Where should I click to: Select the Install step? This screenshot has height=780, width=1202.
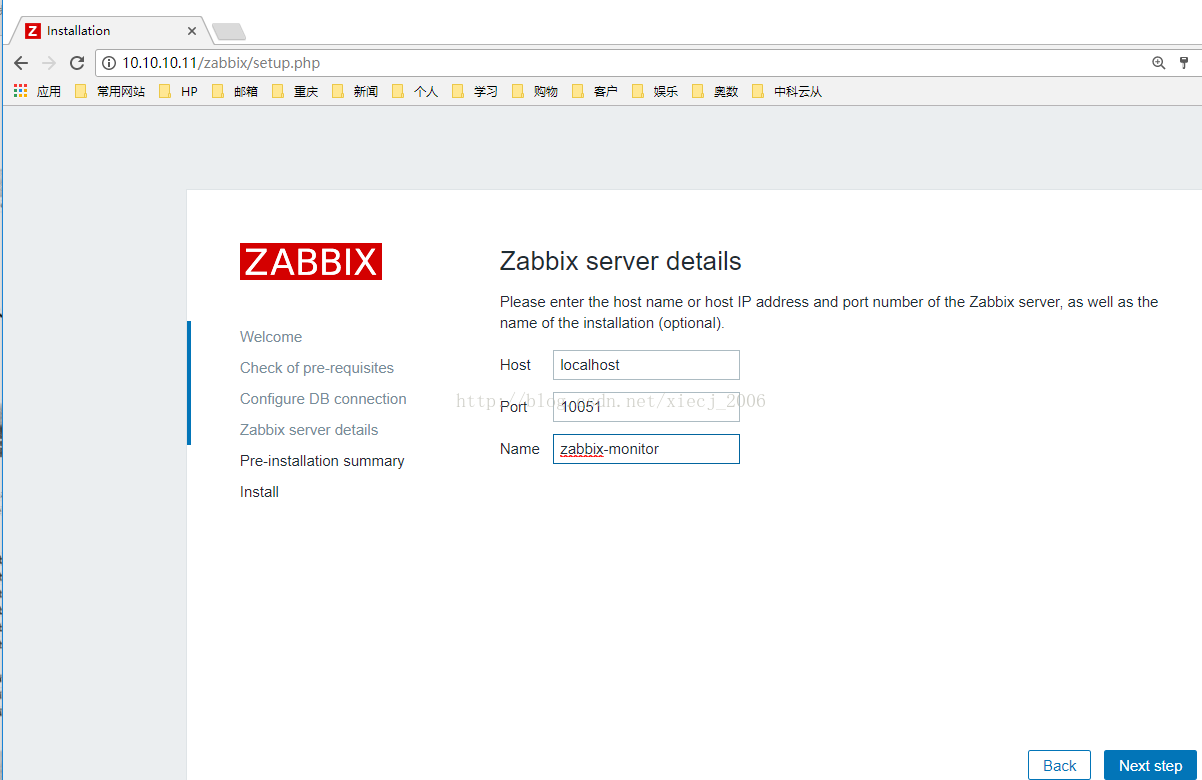(x=259, y=492)
